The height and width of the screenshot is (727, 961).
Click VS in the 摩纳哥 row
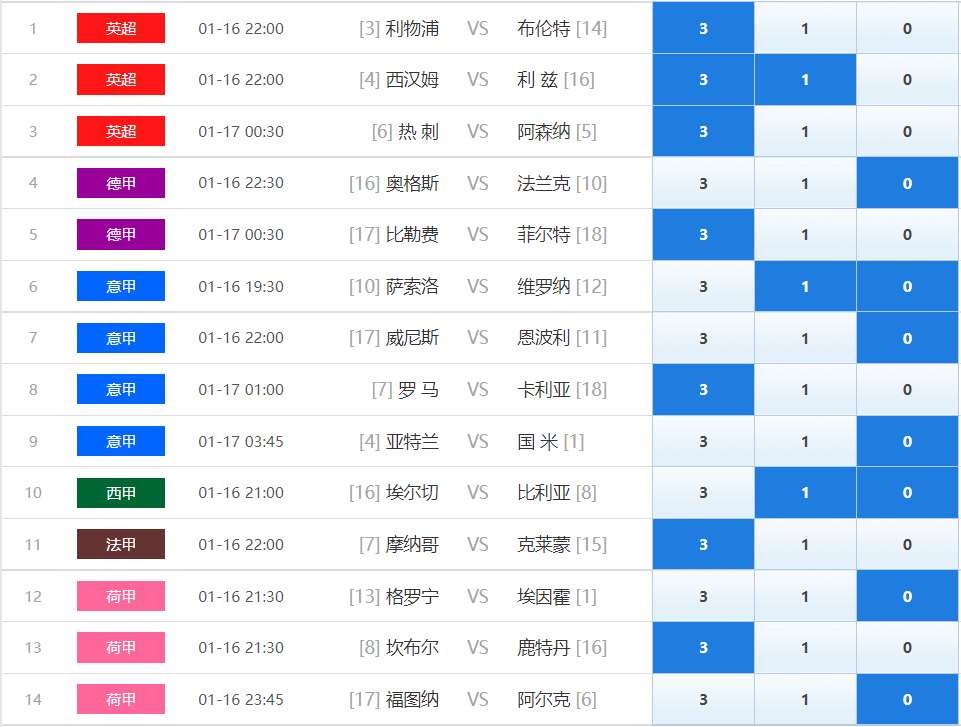tap(477, 544)
